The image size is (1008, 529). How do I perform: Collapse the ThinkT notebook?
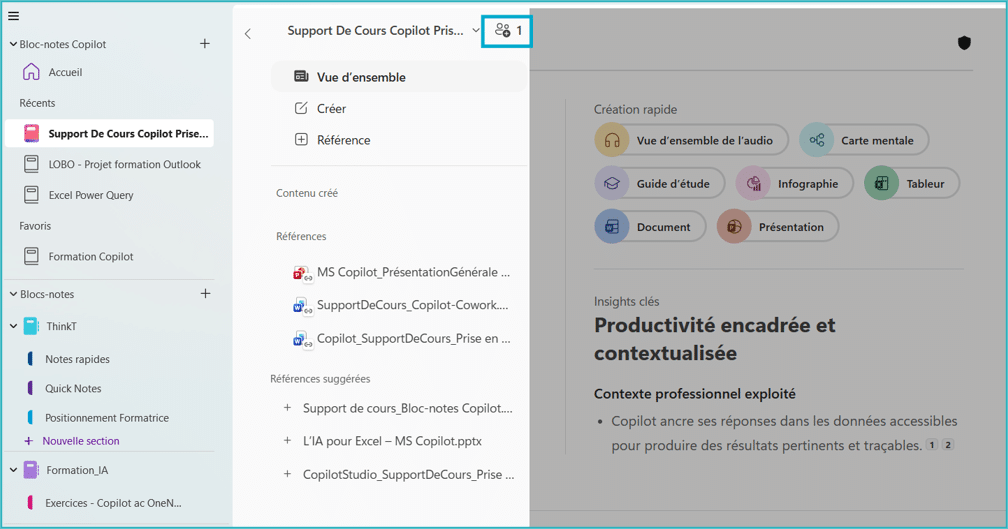pos(13,326)
